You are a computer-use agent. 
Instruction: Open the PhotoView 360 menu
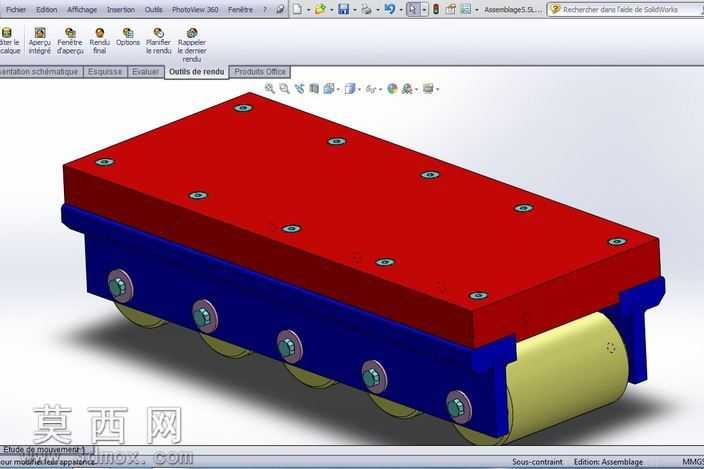coord(195,9)
